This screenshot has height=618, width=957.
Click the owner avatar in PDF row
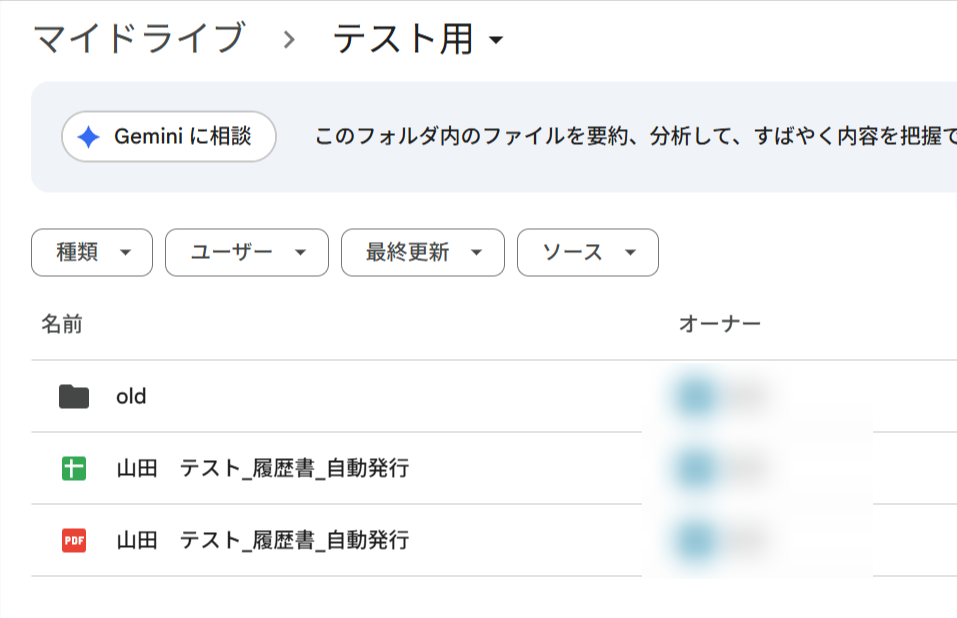pos(697,541)
